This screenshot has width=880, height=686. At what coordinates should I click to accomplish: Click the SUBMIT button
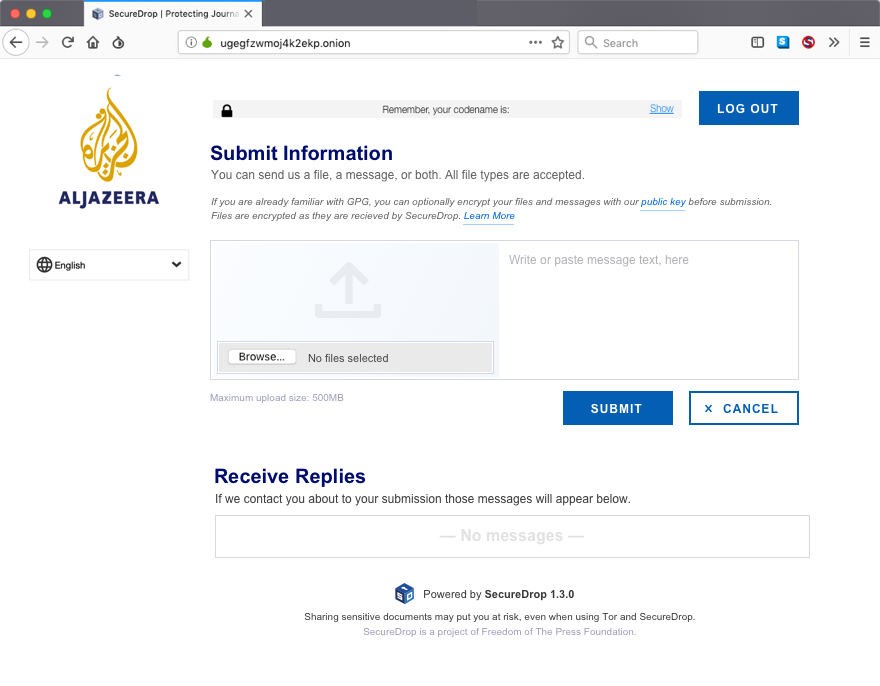click(617, 408)
